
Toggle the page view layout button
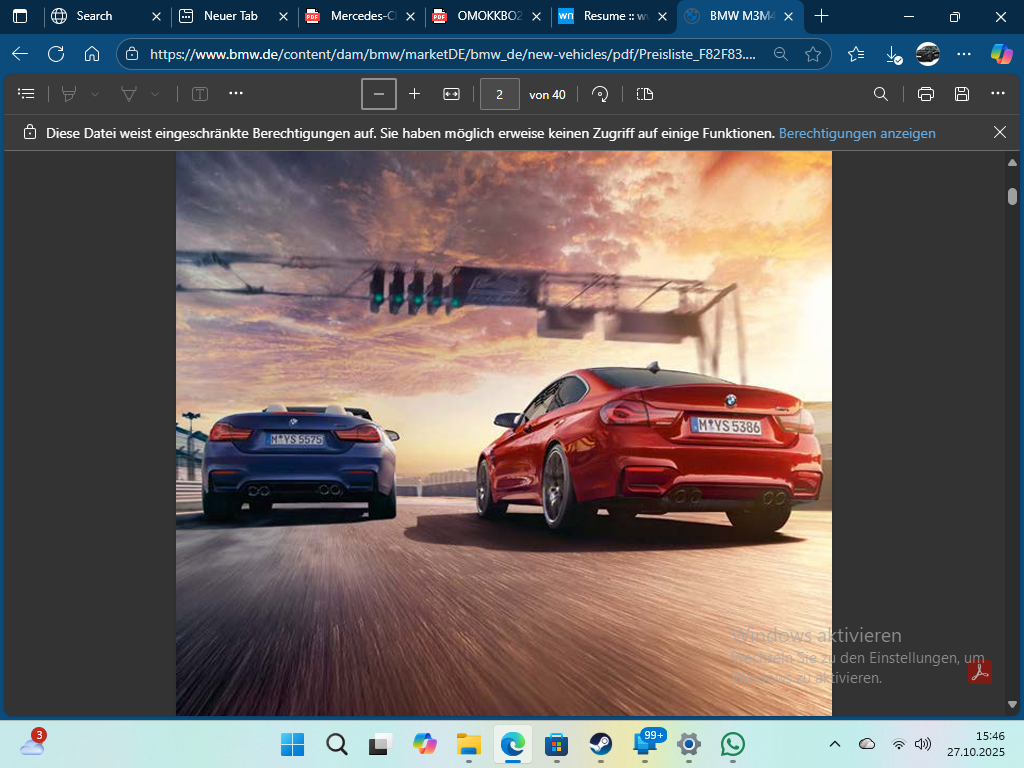(645, 94)
